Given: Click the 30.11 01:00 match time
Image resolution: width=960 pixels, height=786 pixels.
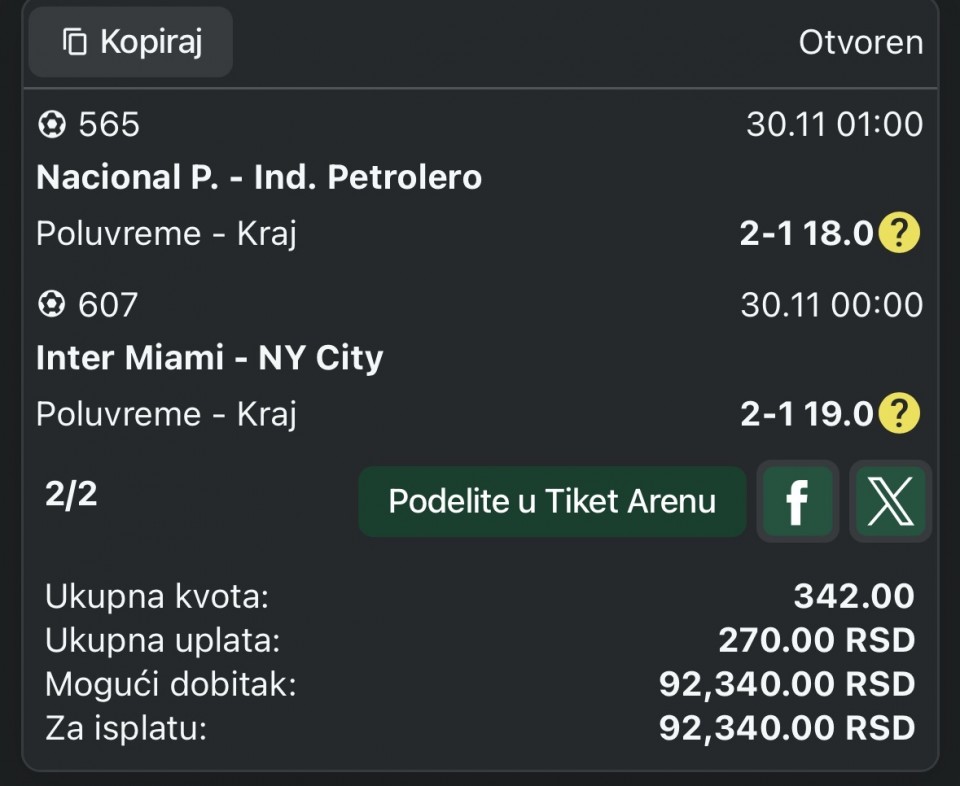Looking at the screenshot, I should click(x=834, y=125).
